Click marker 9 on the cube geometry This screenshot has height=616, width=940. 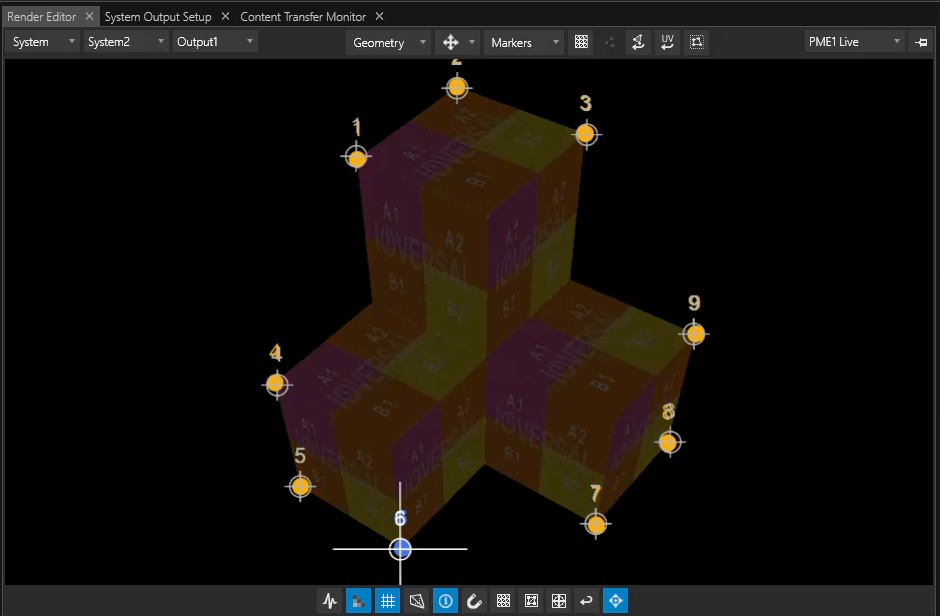(x=694, y=333)
